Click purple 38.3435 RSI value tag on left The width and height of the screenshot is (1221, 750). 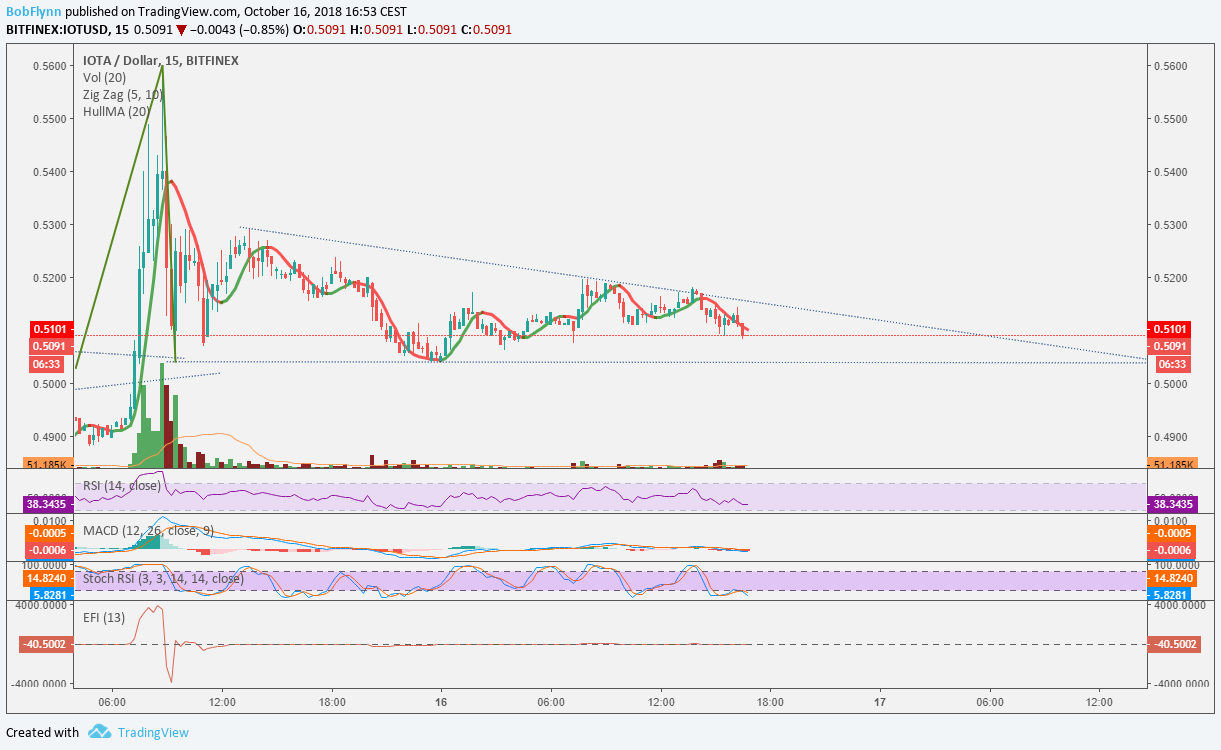coord(47,506)
